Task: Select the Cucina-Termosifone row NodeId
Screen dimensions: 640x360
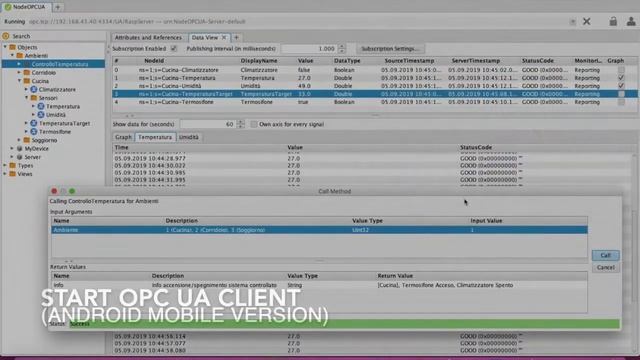Action: 176,102
